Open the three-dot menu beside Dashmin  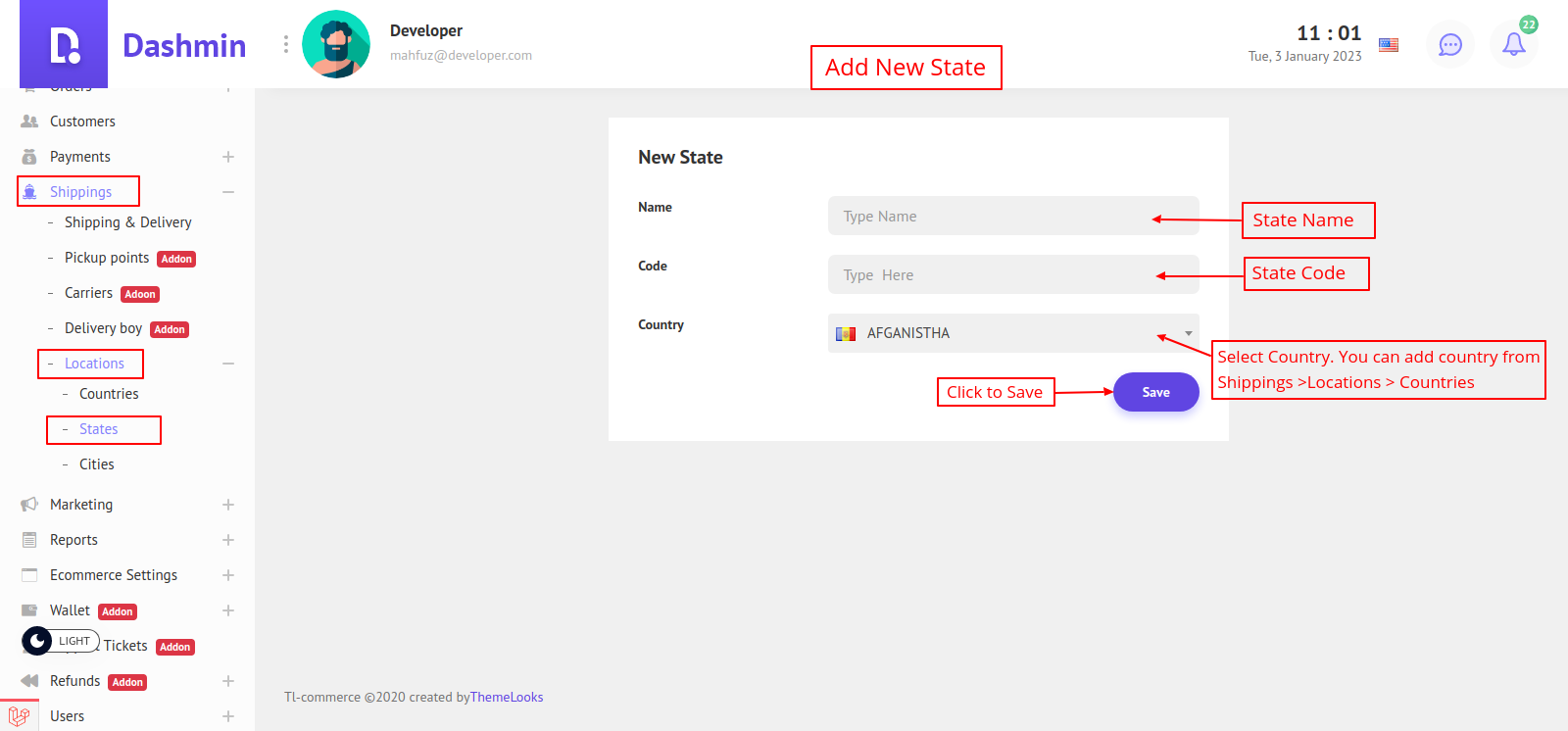[x=285, y=44]
